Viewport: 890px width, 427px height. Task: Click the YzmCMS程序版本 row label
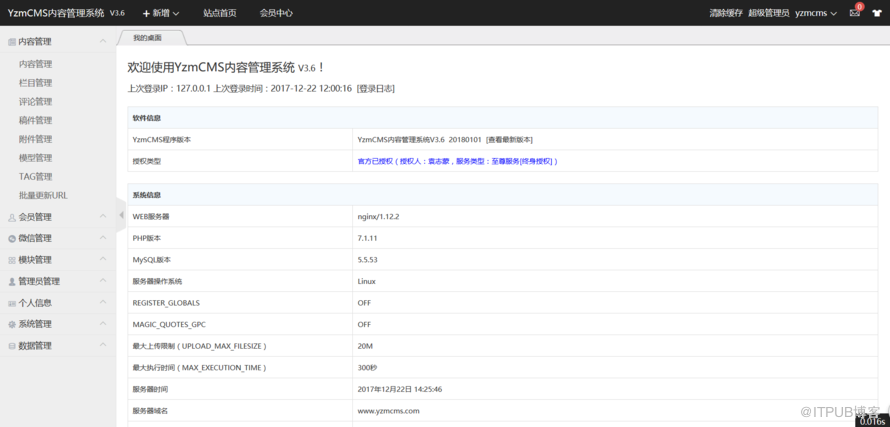[162, 140]
